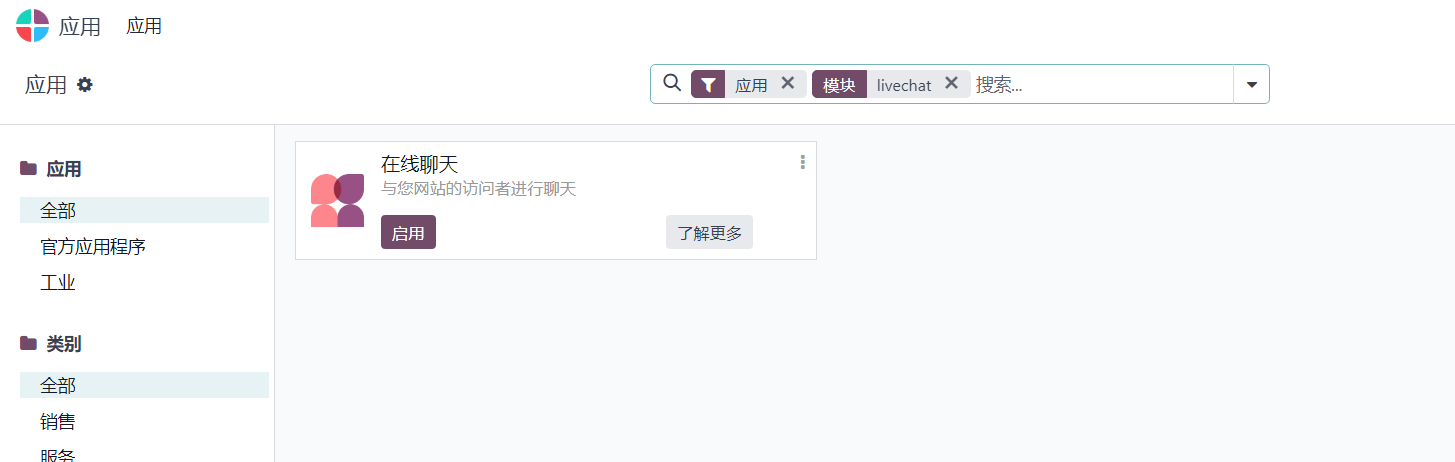The height and width of the screenshot is (462, 1455).
Task: Click the 模块 facet label
Action: [x=839, y=85]
